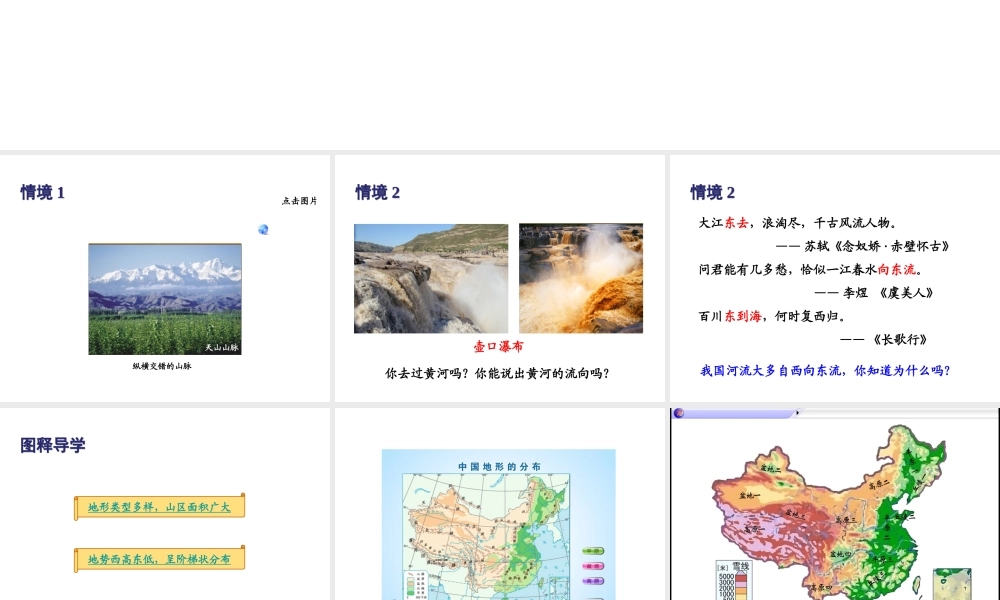Click the left 壶口瀑布 waterfall photo
The height and width of the screenshot is (600, 1000).
click(x=431, y=279)
